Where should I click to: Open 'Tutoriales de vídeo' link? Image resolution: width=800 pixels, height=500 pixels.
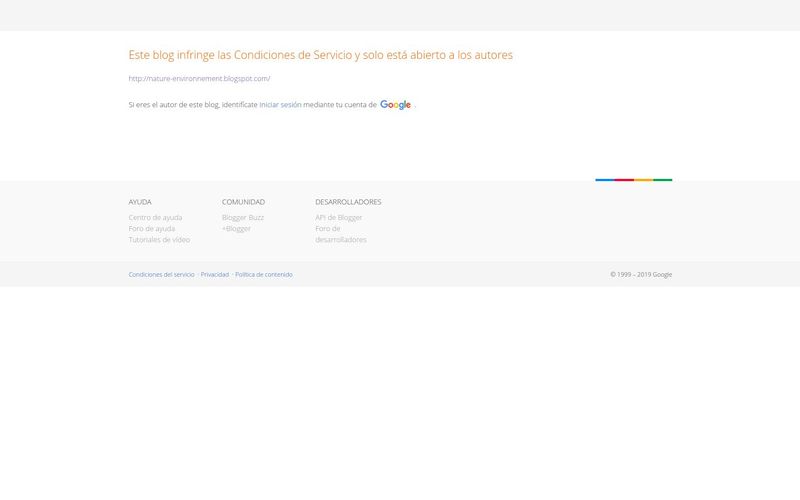(x=159, y=240)
